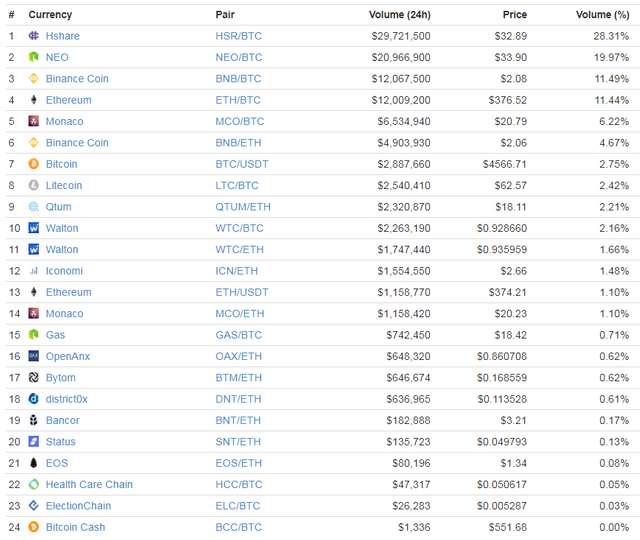Image resolution: width=640 pixels, height=540 pixels.
Task: Click Binance Coin icon in BNB/ETH row
Action: [x=33, y=142]
